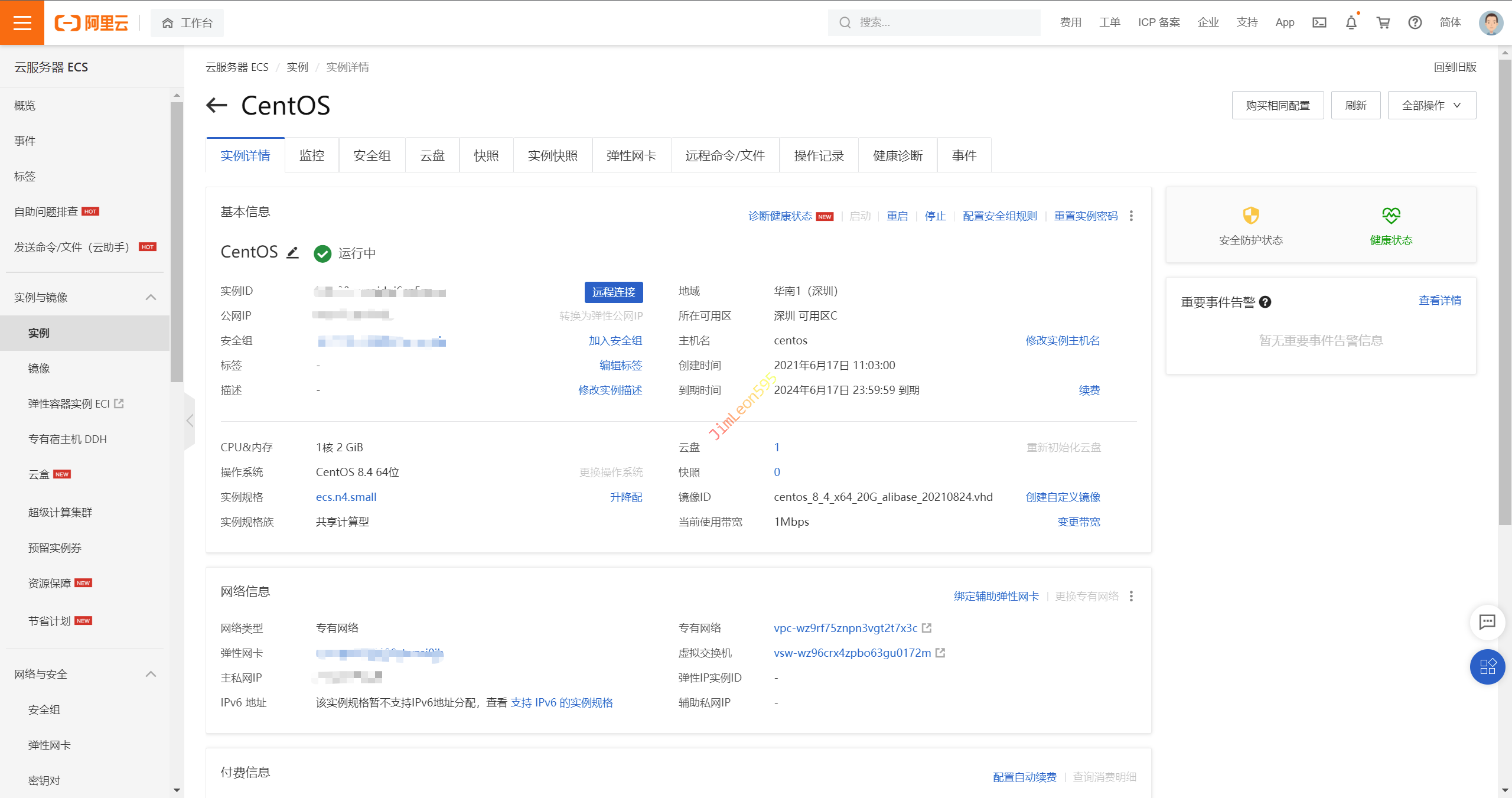Screen dimensions: 1512x798
Task: Collapse the left sidebar with handle
Action: point(190,421)
